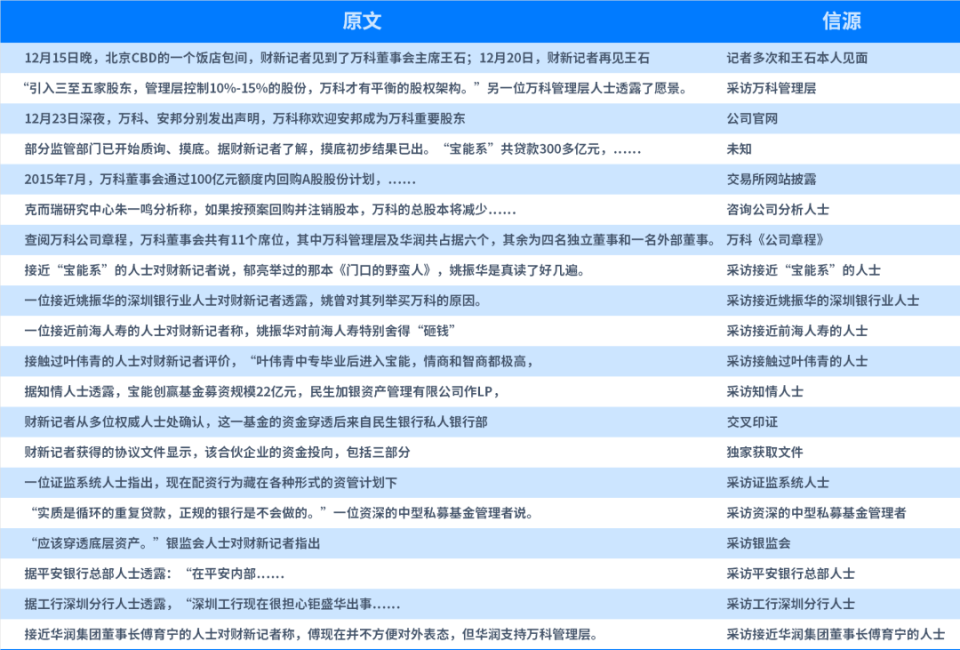Select row starting 财新记者获得的协议文件显示
This screenshot has height=650, width=960.
[x=480, y=452]
